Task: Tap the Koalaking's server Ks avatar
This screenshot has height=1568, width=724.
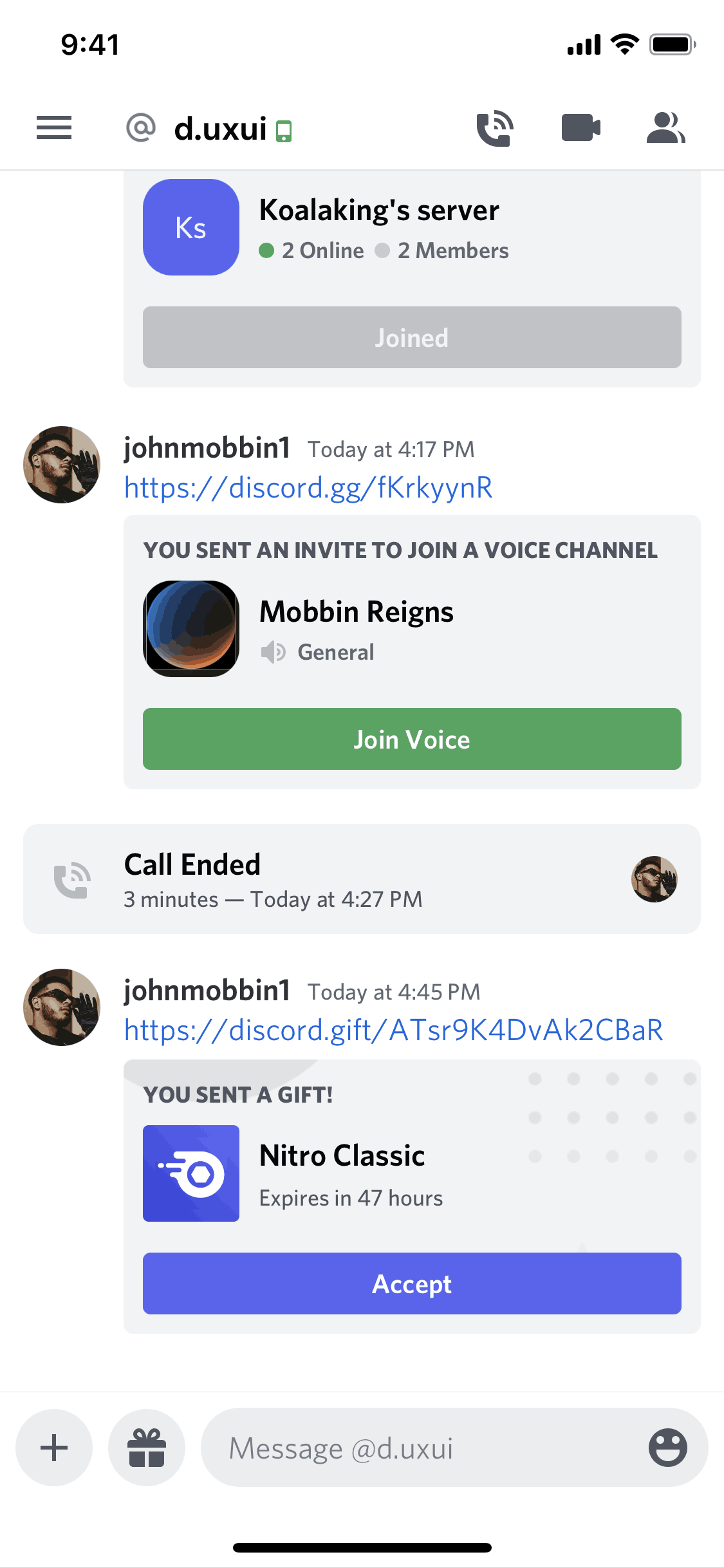Action: 191,227
